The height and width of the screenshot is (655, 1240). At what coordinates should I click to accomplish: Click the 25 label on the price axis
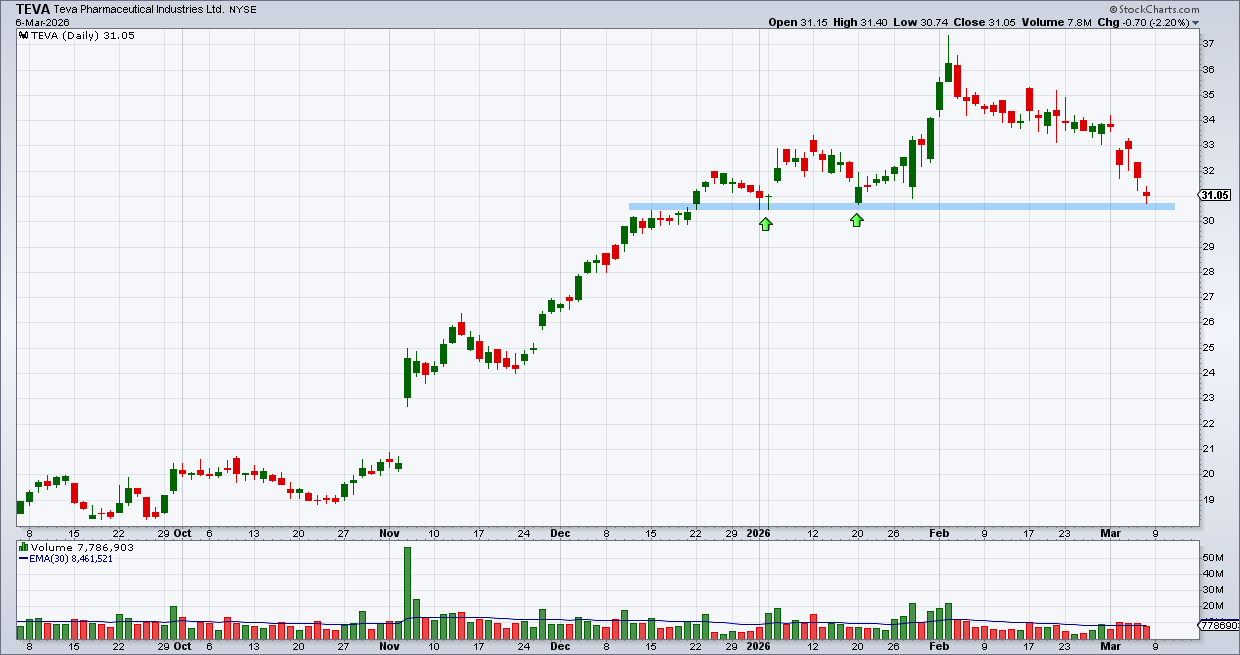click(1209, 348)
